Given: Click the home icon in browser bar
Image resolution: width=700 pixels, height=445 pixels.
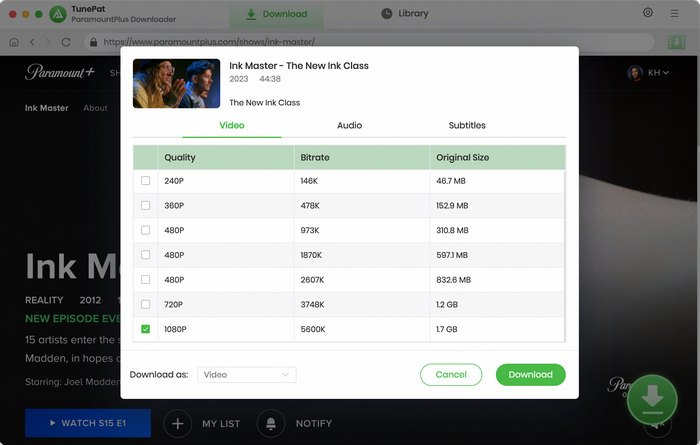Looking at the screenshot, I should tap(14, 42).
